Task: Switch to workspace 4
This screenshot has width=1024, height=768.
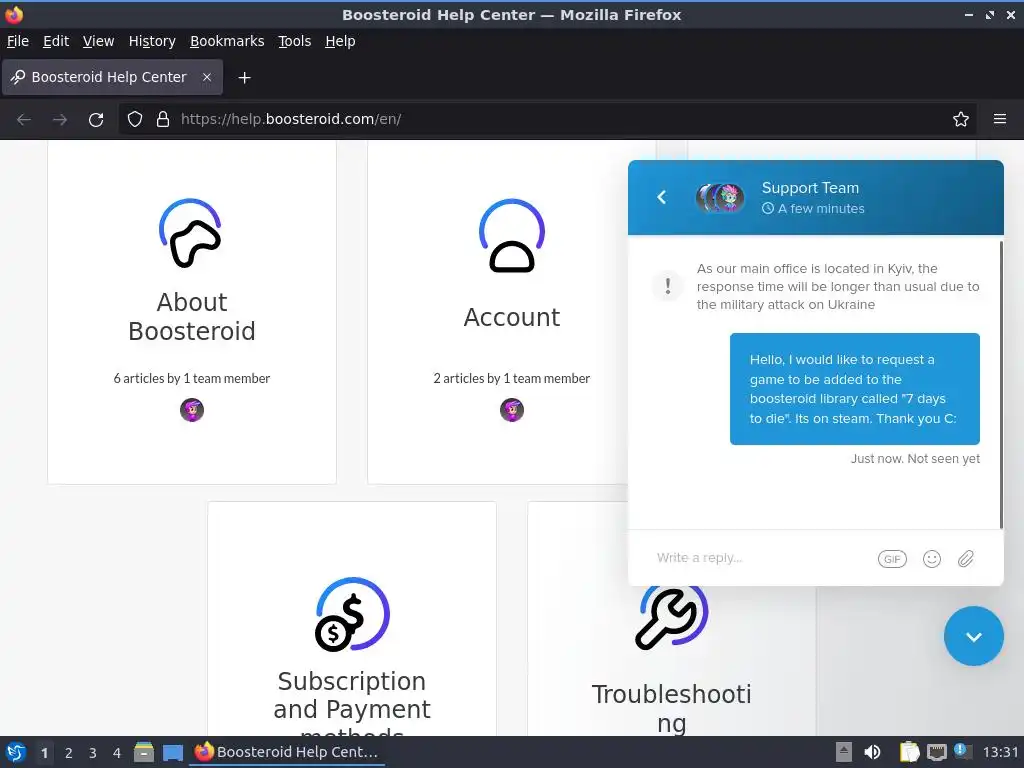Action: pyautogui.click(x=117, y=753)
